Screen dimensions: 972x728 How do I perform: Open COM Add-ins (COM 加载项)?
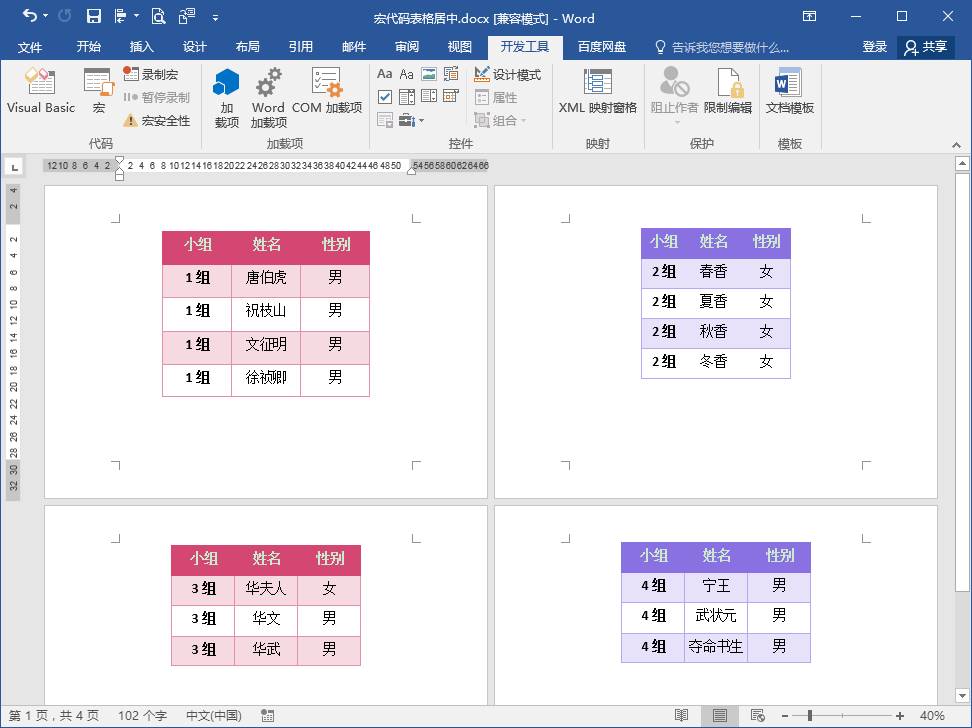click(327, 91)
